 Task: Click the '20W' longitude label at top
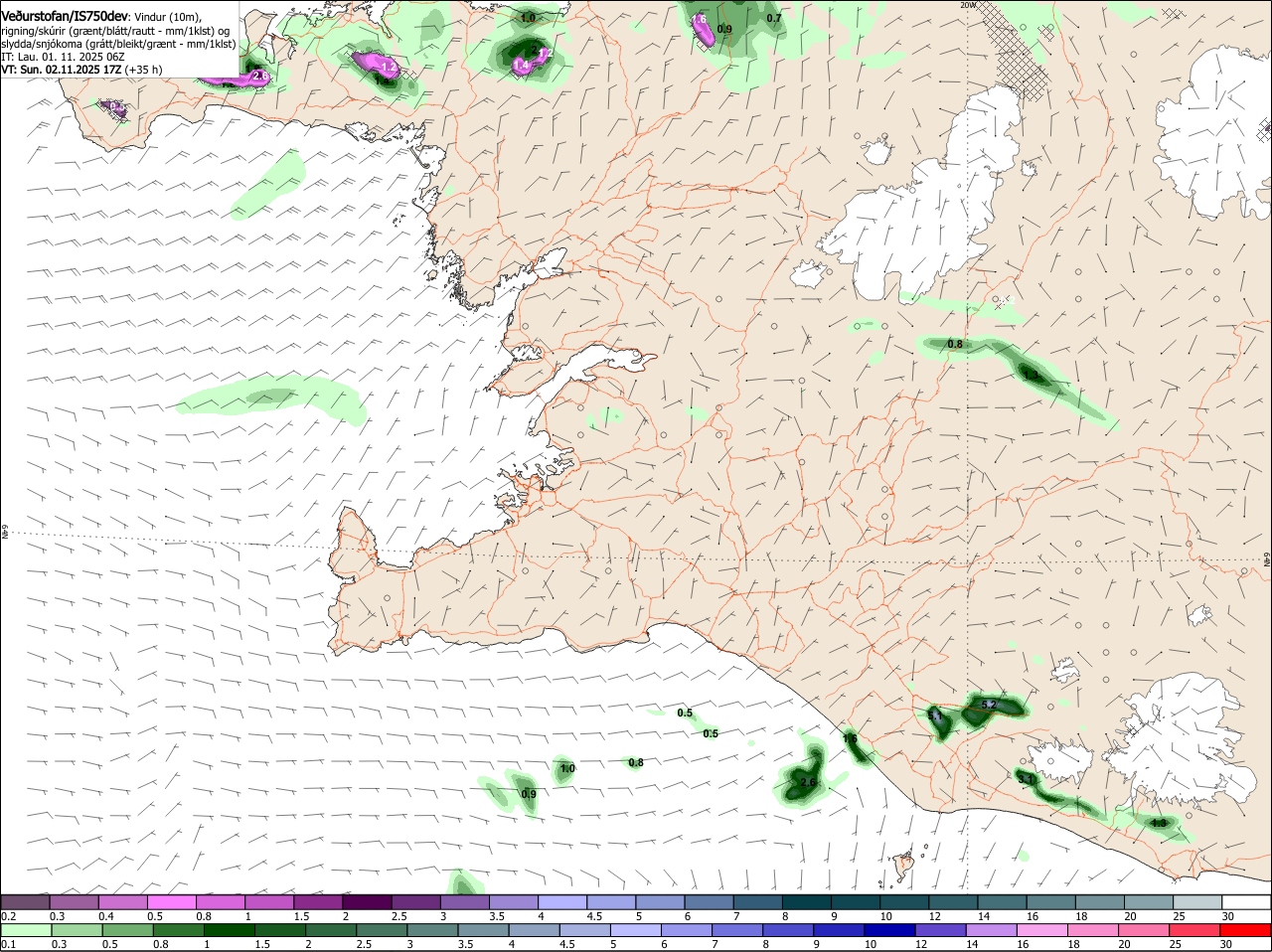968,5
